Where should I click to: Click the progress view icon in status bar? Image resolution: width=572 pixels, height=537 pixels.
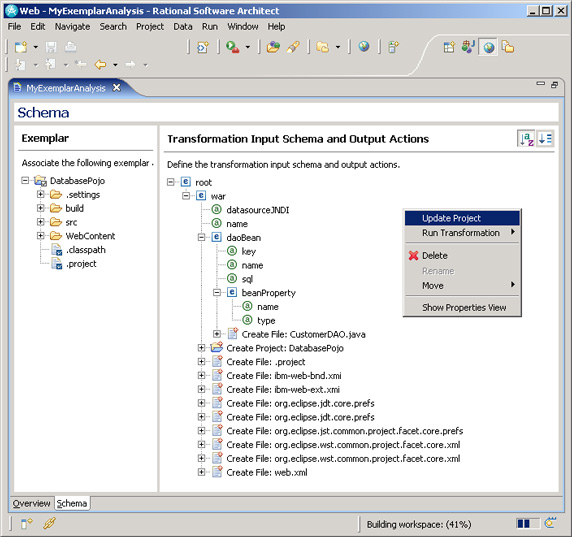[550, 523]
